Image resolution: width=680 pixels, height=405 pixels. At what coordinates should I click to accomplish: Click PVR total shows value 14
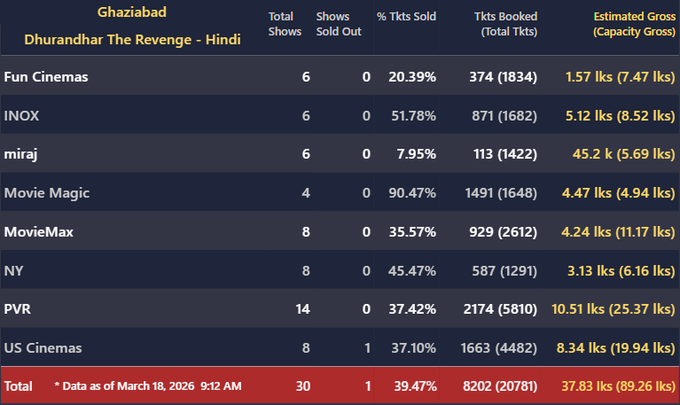click(x=303, y=309)
